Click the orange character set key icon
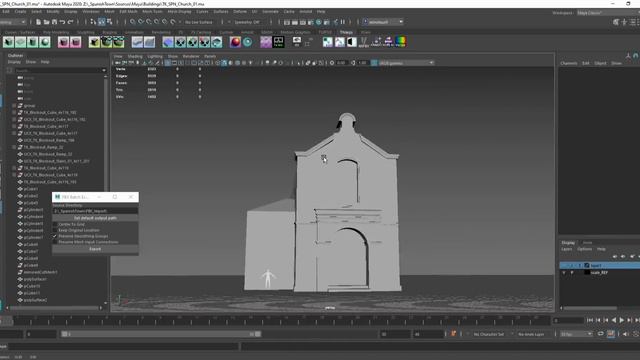The image size is (640, 360). [453, 334]
